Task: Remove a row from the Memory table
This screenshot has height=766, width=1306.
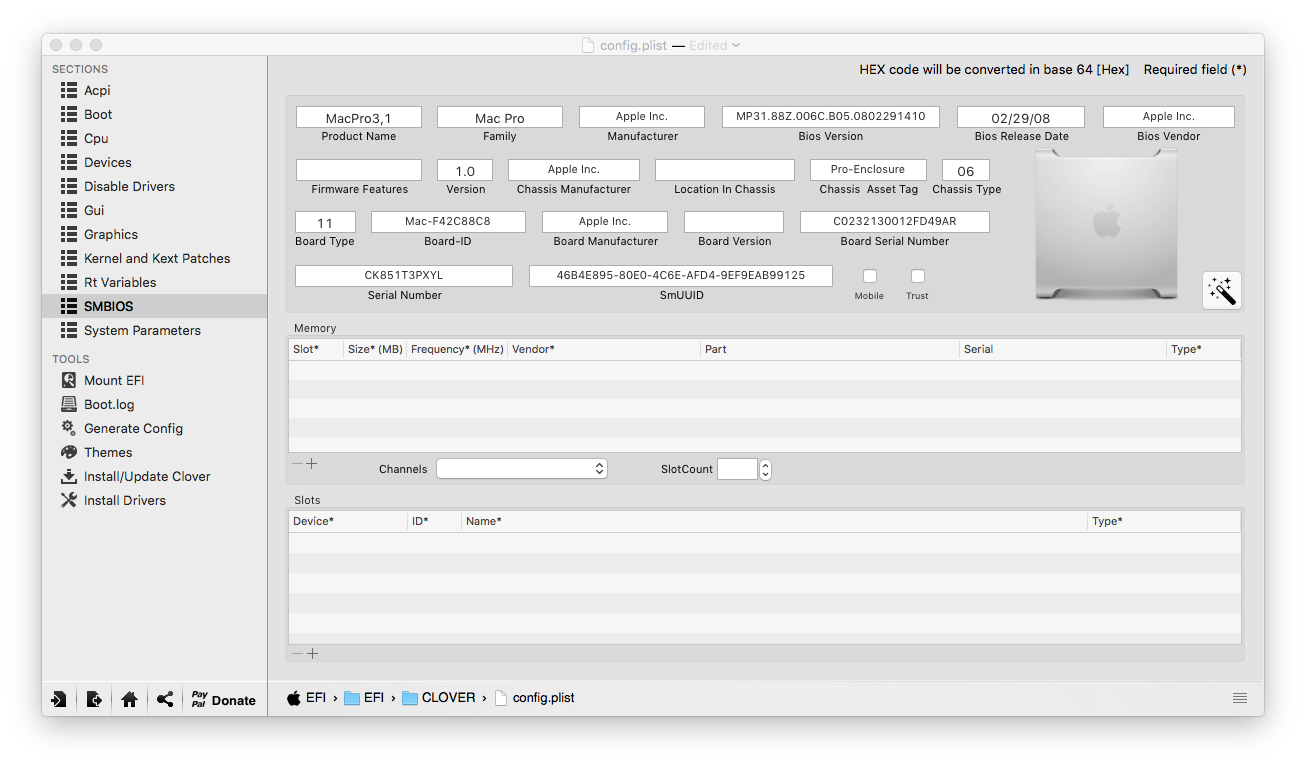Action: tap(297, 464)
